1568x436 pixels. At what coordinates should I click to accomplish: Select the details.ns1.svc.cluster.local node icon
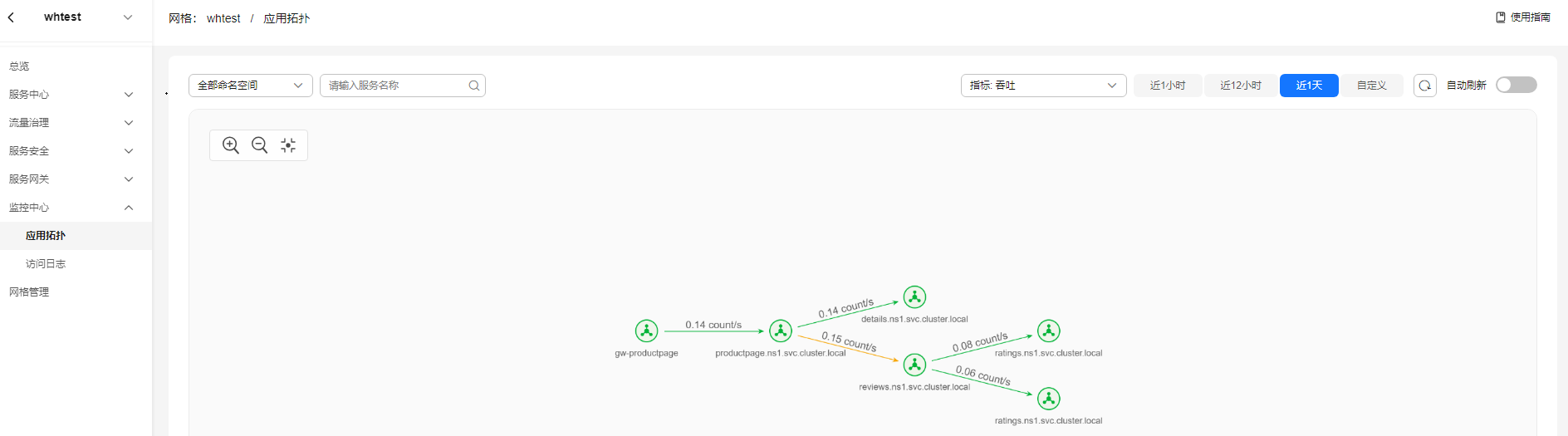[914, 296]
